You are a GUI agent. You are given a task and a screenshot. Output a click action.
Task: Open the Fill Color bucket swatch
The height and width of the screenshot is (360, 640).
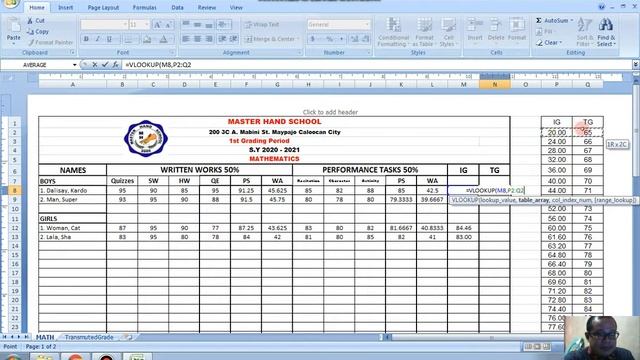coord(147,39)
